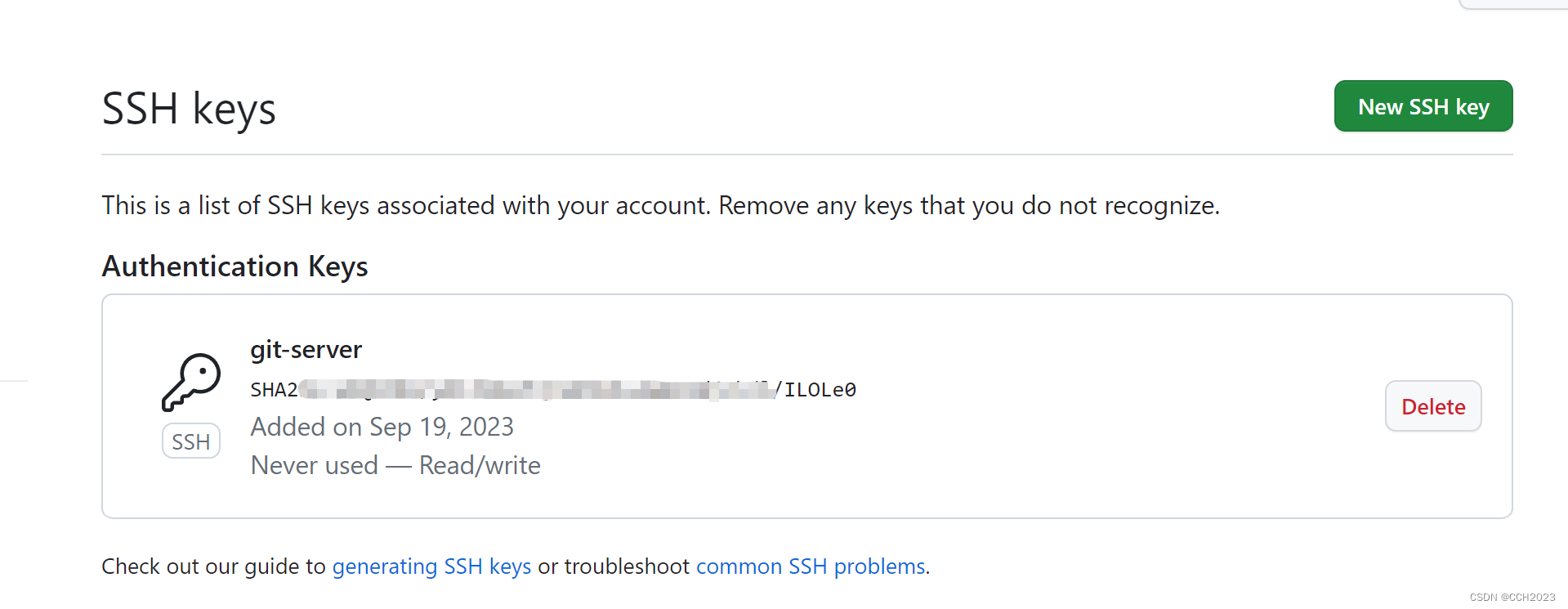Click the SSH keys page heading
Image resolution: width=1568 pixels, height=609 pixels.
[188, 107]
